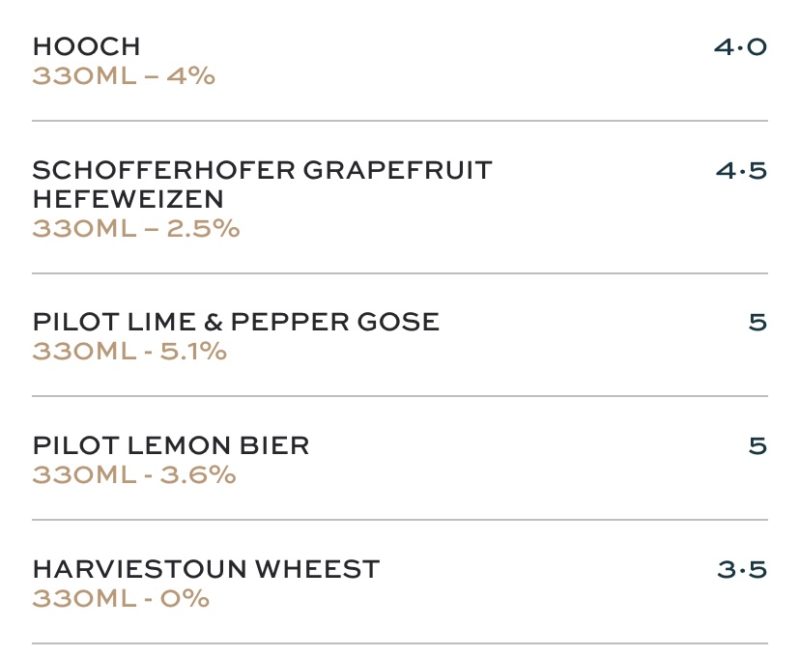This screenshot has height=656, width=800.
Task: Click the HOOCH drink name
Action: [86, 46]
